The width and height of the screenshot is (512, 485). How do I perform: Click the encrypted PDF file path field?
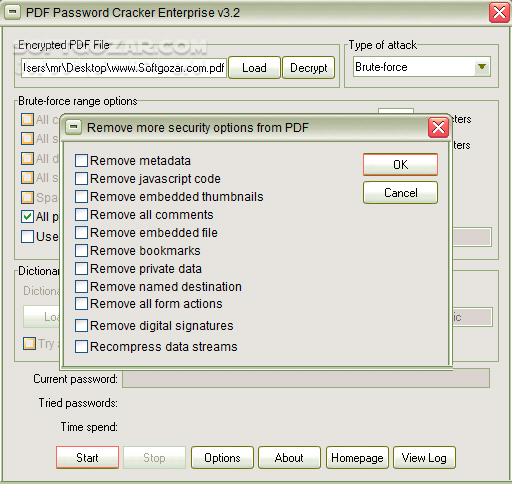tap(124, 68)
